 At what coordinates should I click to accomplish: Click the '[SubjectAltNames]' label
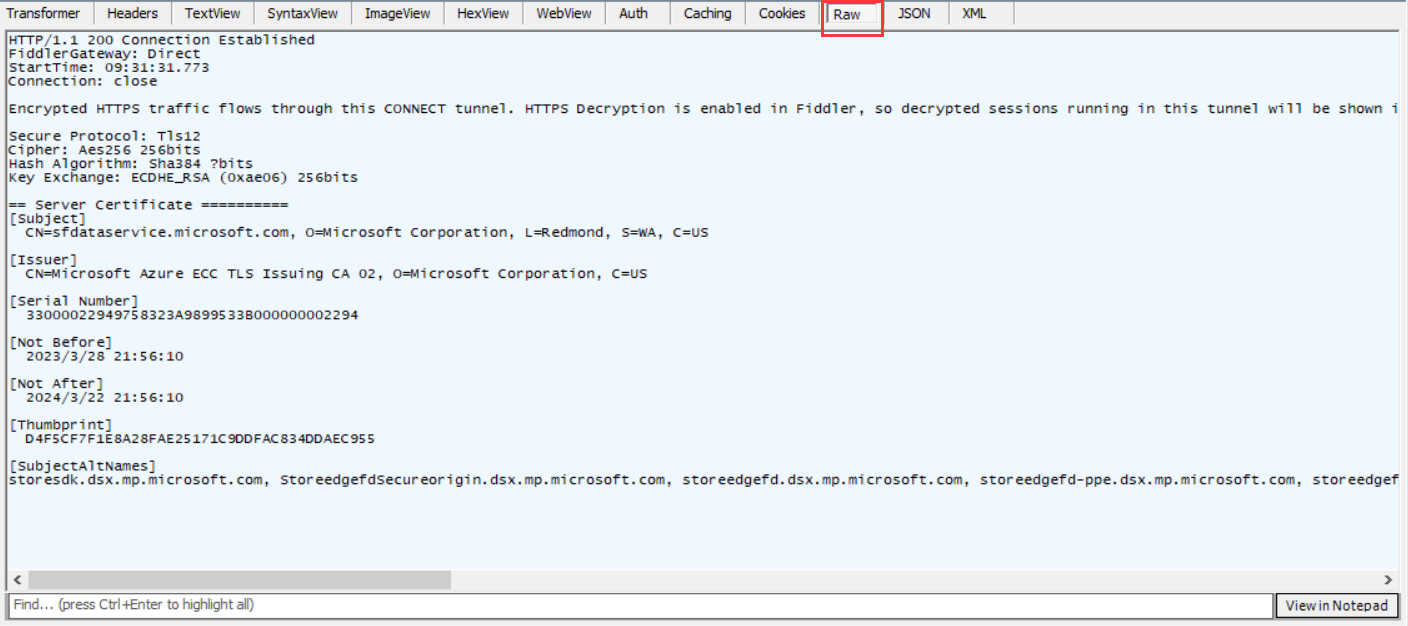82,466
